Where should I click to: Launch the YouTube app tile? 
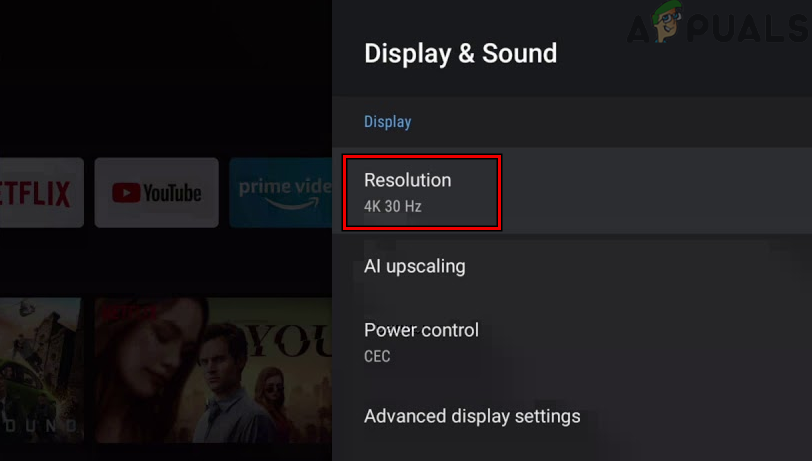(x=156, y=192)
